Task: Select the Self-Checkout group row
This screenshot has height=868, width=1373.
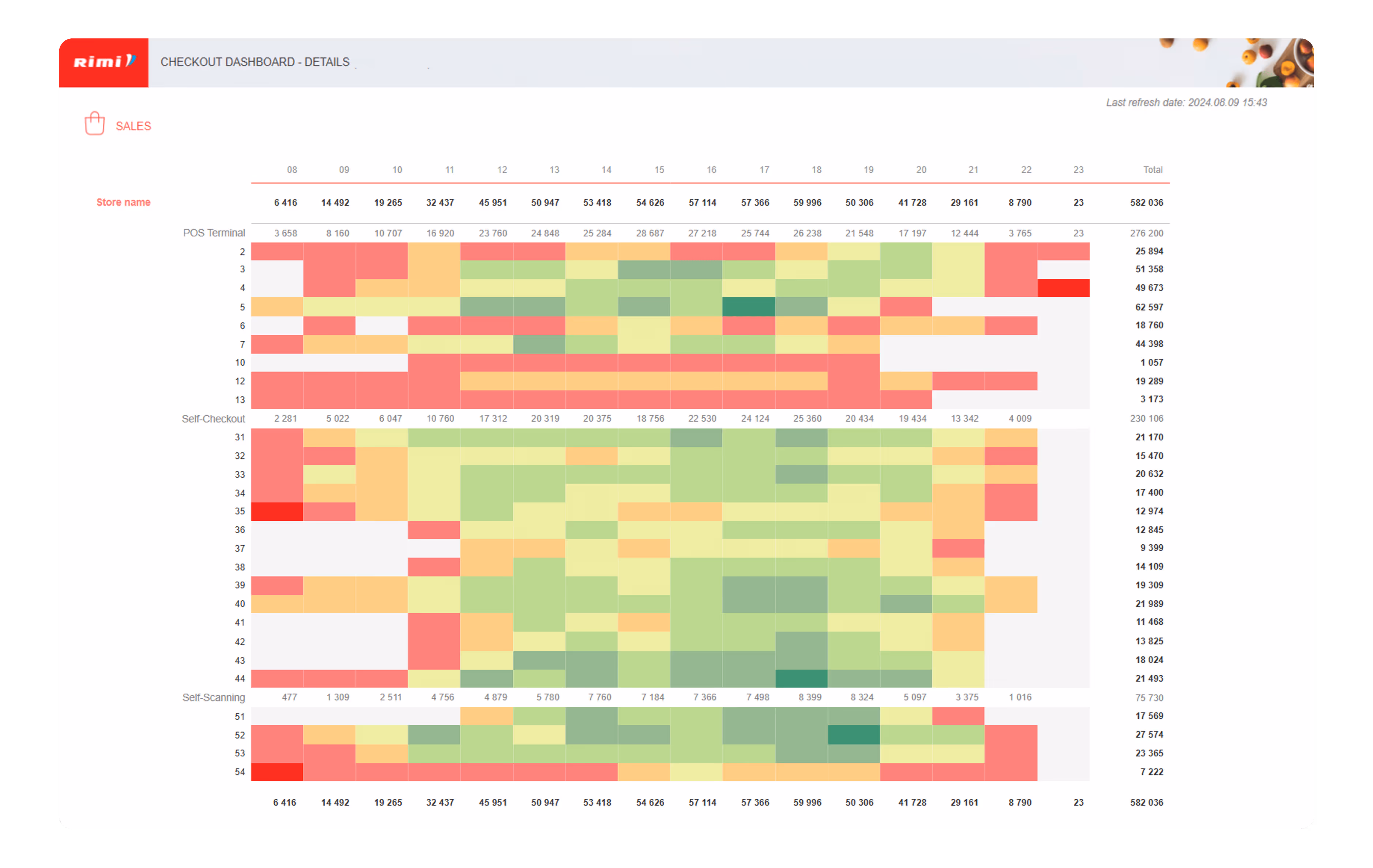Action: coord(213,418)
